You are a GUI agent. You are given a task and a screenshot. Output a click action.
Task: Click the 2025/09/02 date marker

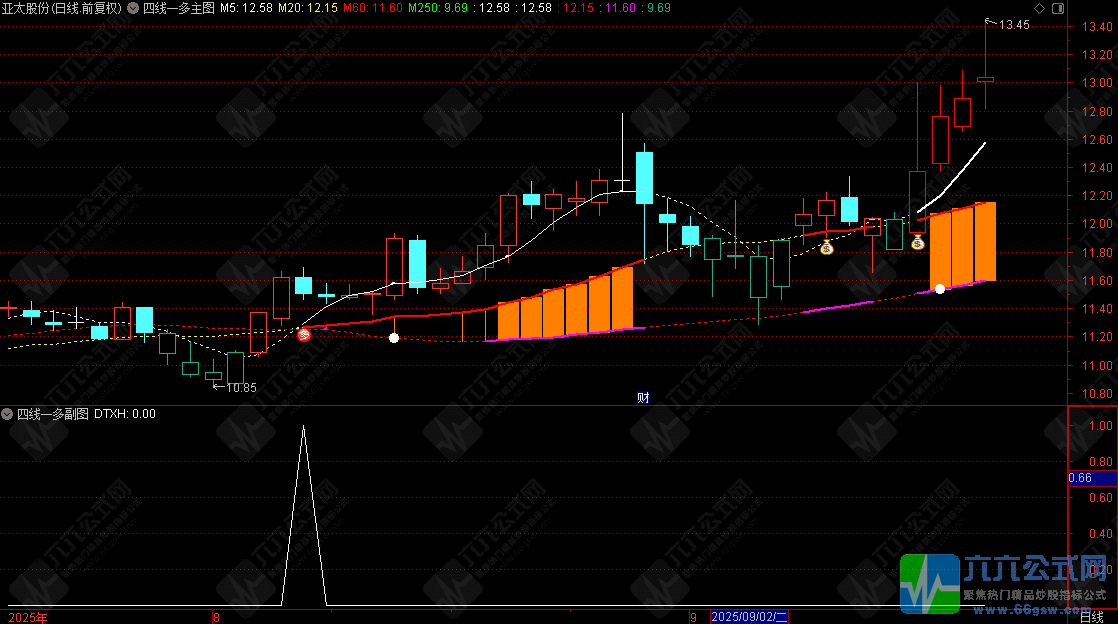click(x=749, y=617)
